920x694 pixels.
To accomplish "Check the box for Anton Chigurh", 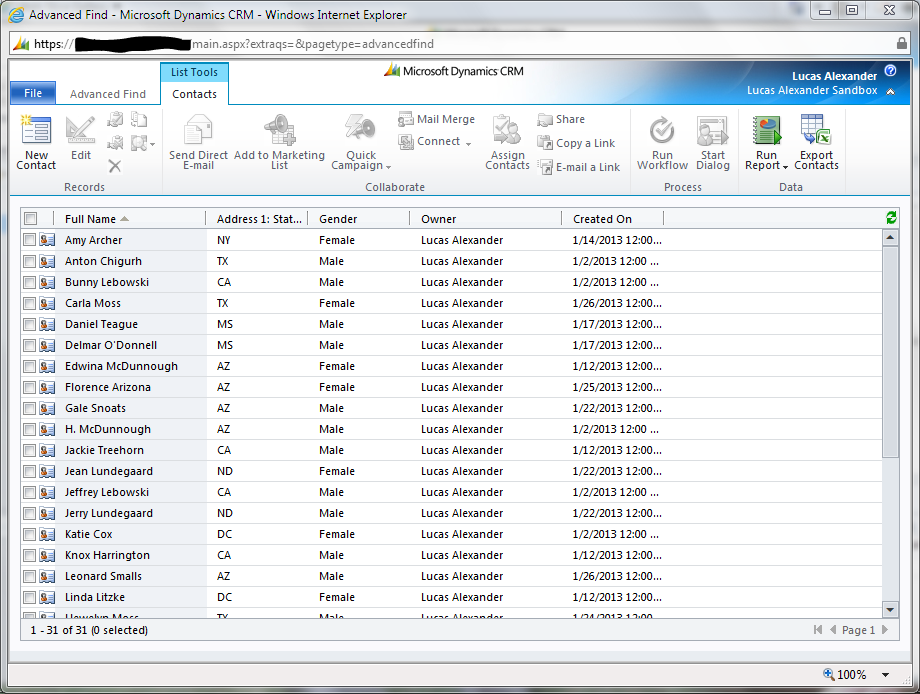I will (x=29, y=261).
